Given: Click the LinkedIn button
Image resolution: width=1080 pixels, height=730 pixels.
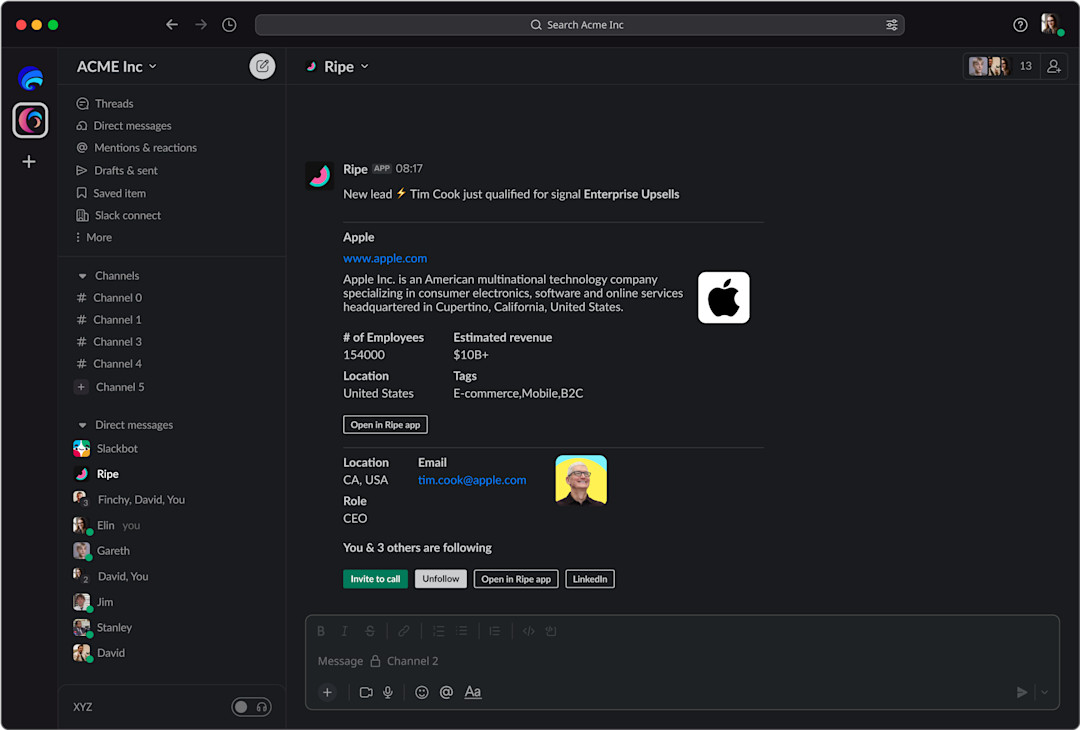Looking at the screenshot, I should (590, 579).
